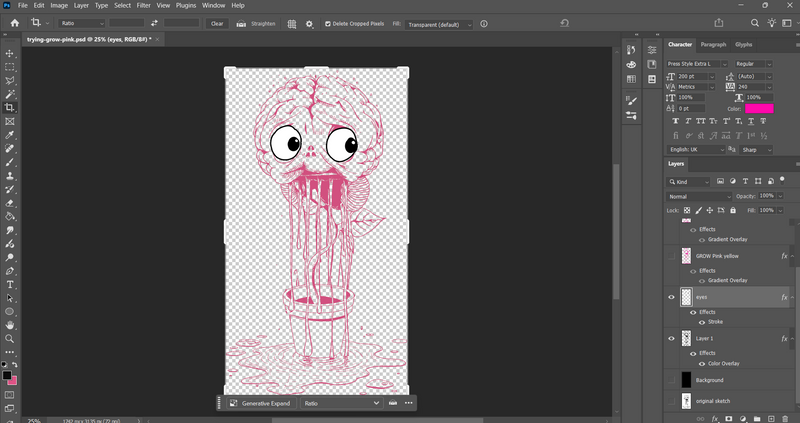Select the Horizontal Type tool
This screenshot has height=423, width=800.
click(10, 285)
